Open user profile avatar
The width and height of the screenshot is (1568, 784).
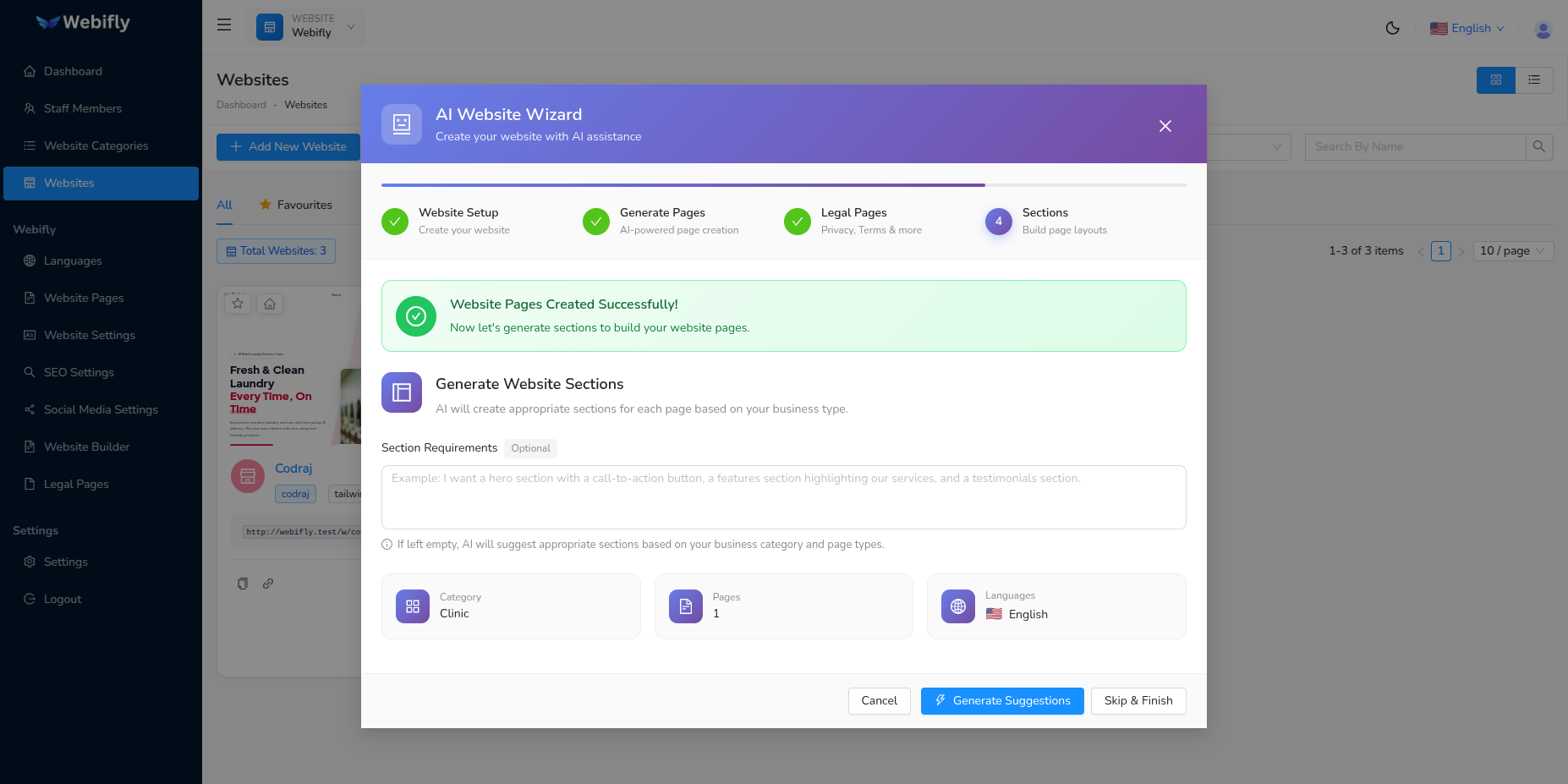click(x=1543, y=30)
